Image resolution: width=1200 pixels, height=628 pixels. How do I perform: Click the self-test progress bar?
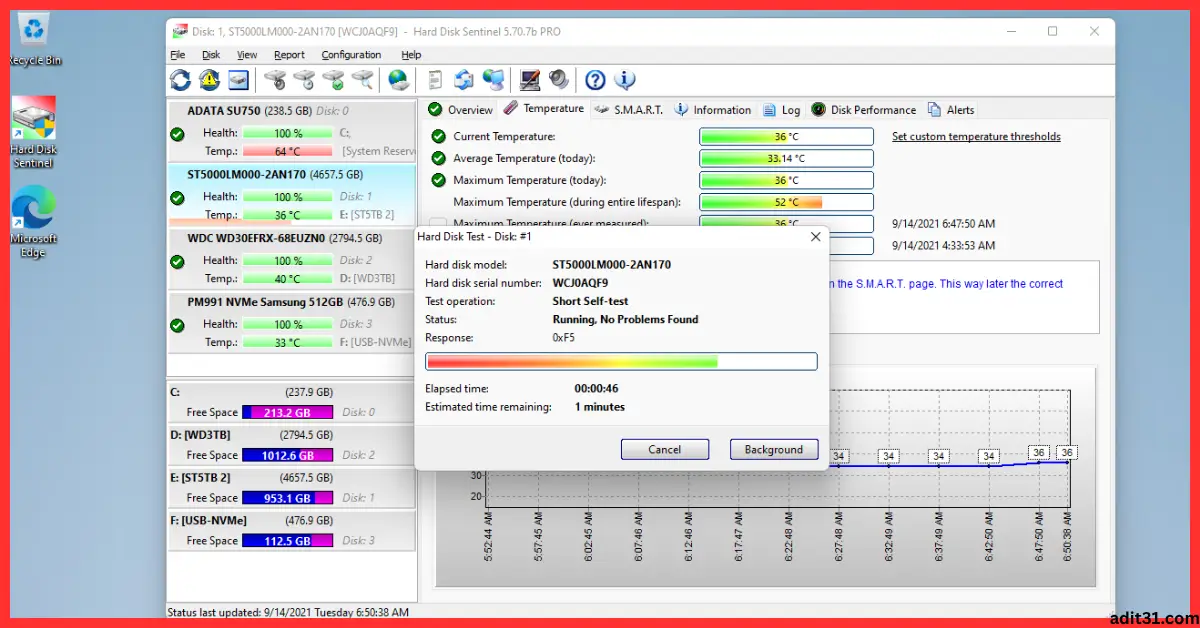(x=621, y=361)
